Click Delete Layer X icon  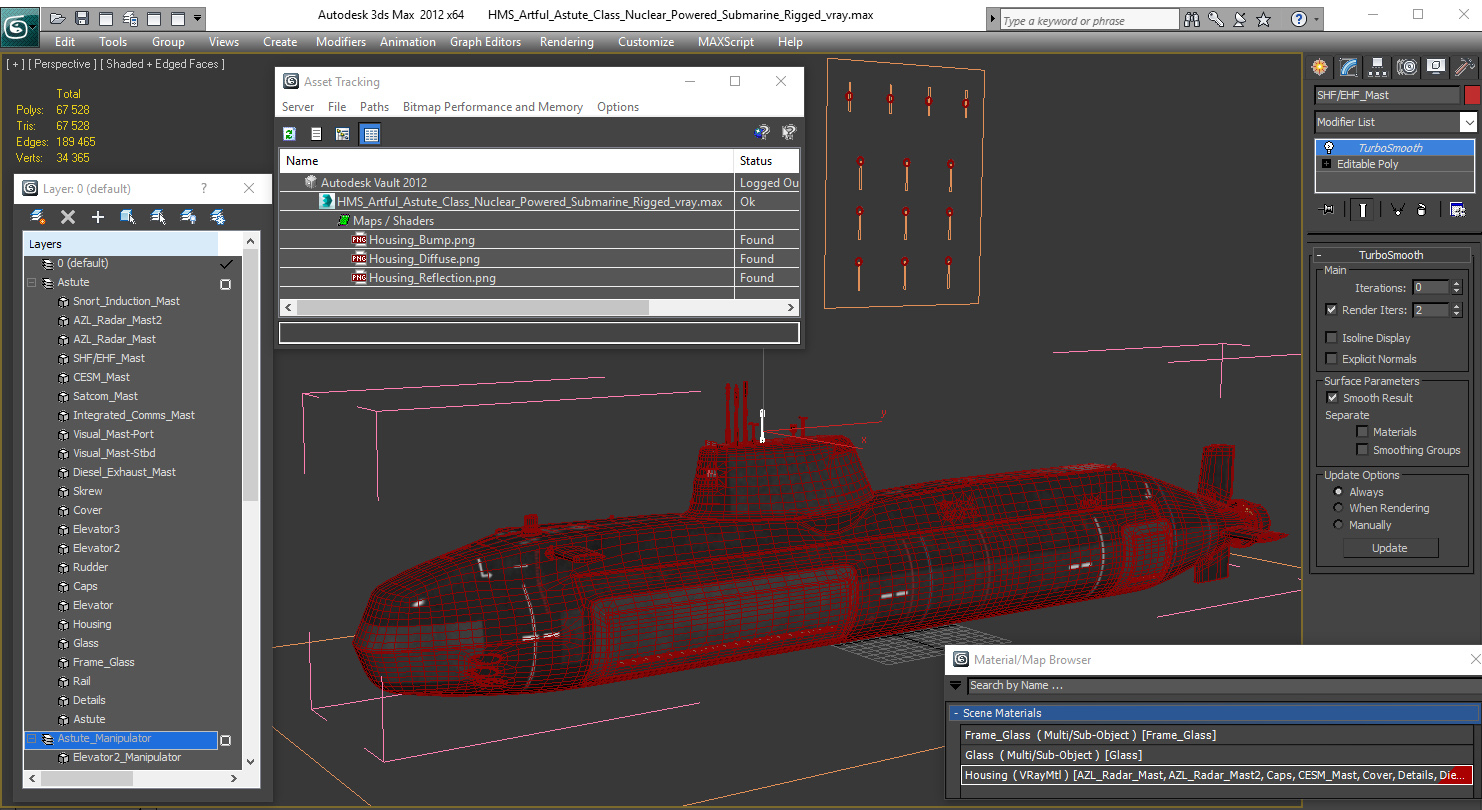tap(68, 217)
